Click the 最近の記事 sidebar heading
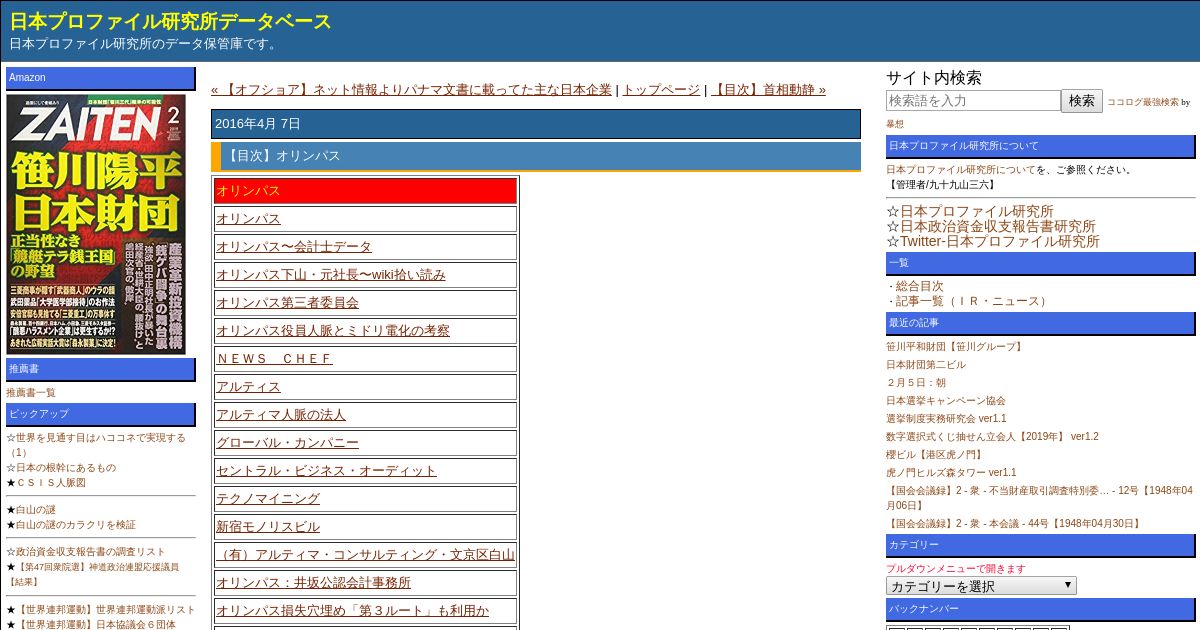Viewport: 1200px width, 630px height. [x=1040, y=323]
